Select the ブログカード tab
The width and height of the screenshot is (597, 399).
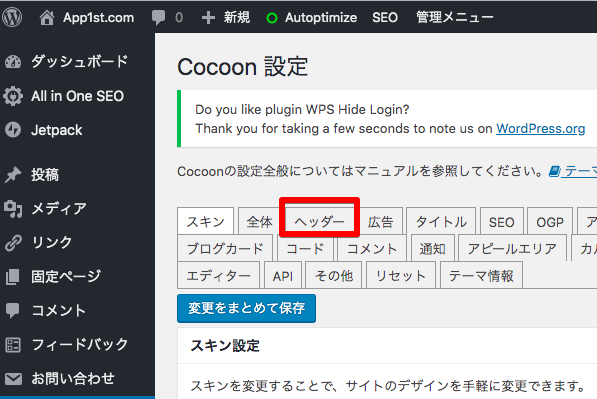coord(225,249)
